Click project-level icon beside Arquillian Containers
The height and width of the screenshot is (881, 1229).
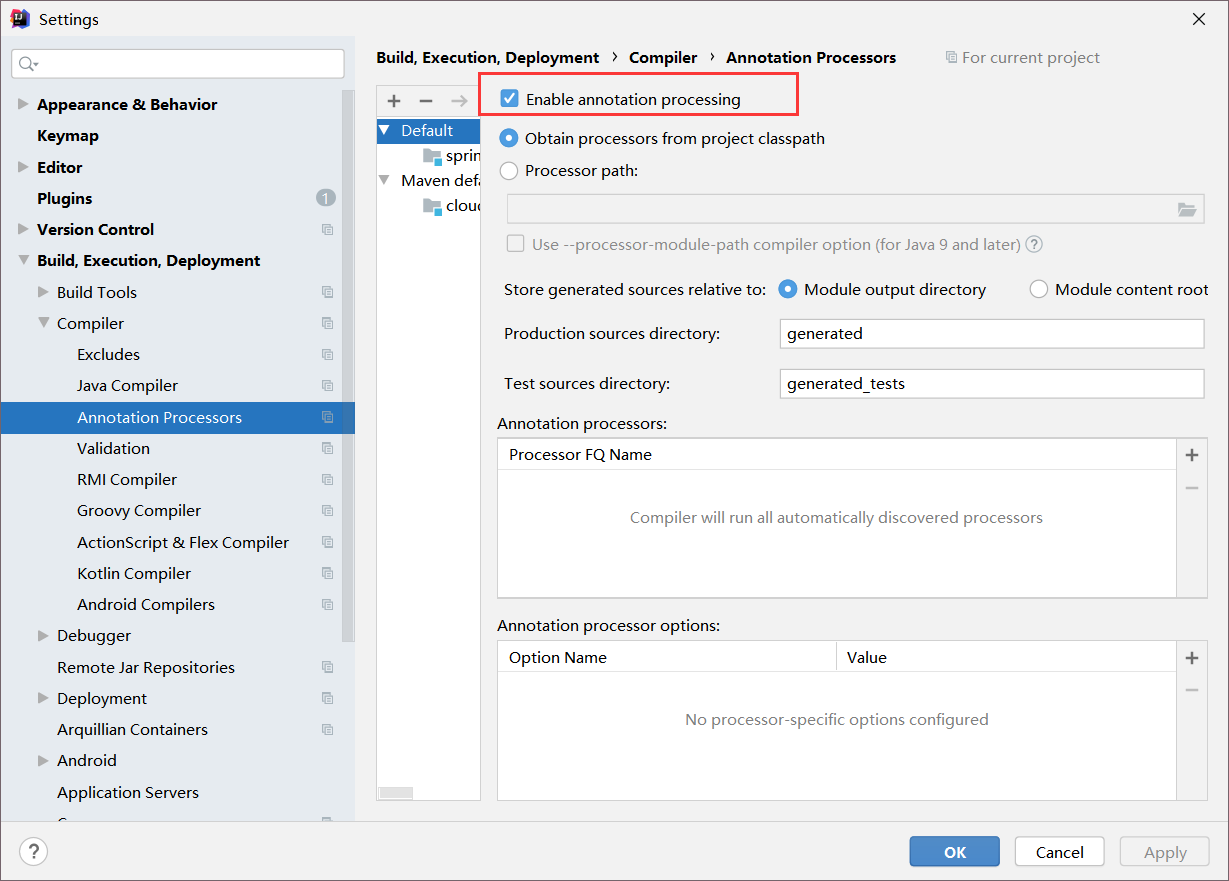coord(327,730)
